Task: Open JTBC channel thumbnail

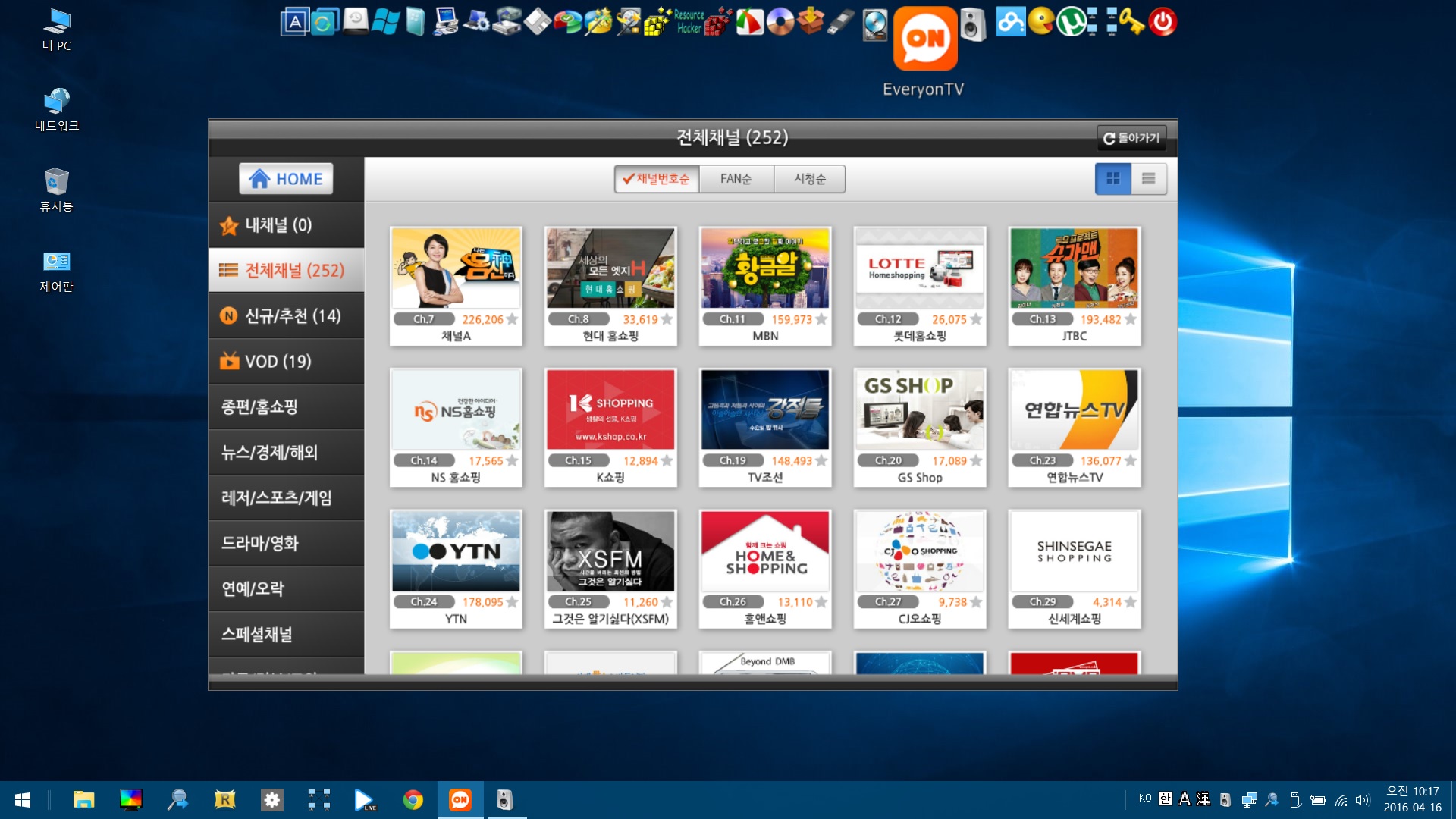Action: (1075, 268)
